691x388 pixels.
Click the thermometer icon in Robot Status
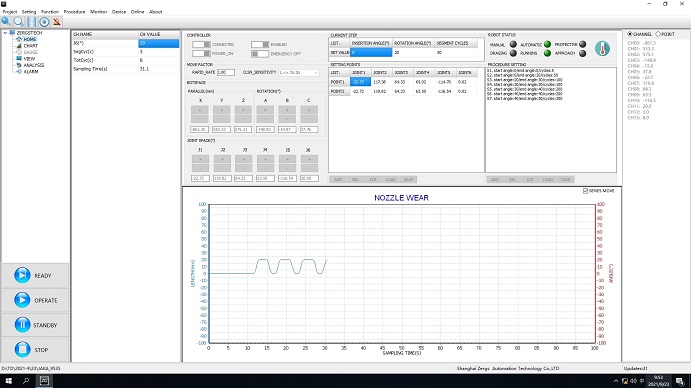point(602,48)
